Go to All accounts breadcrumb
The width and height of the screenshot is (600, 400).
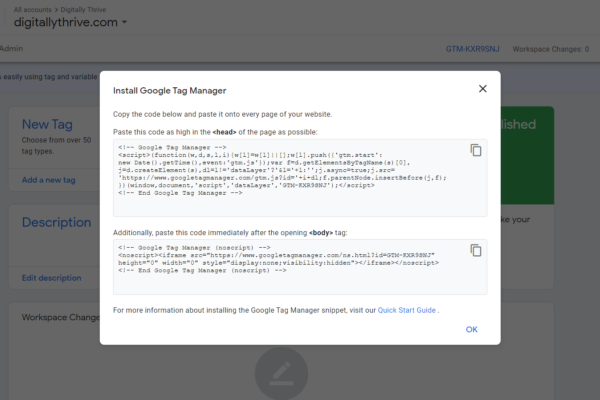coord(33,10)
